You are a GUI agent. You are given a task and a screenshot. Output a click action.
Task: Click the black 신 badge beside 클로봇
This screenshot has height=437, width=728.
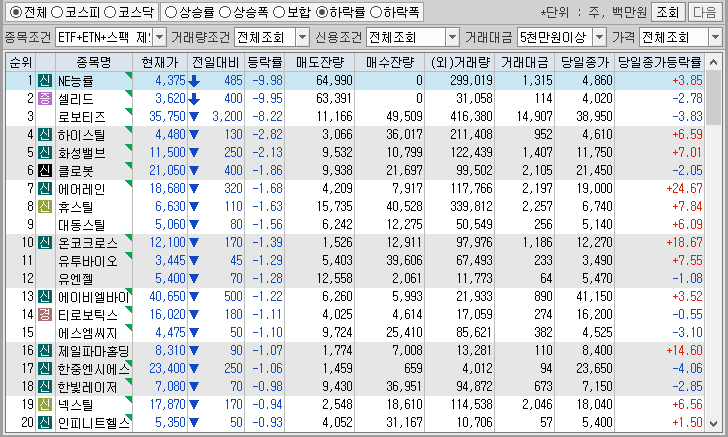click(x=45, y=170)
